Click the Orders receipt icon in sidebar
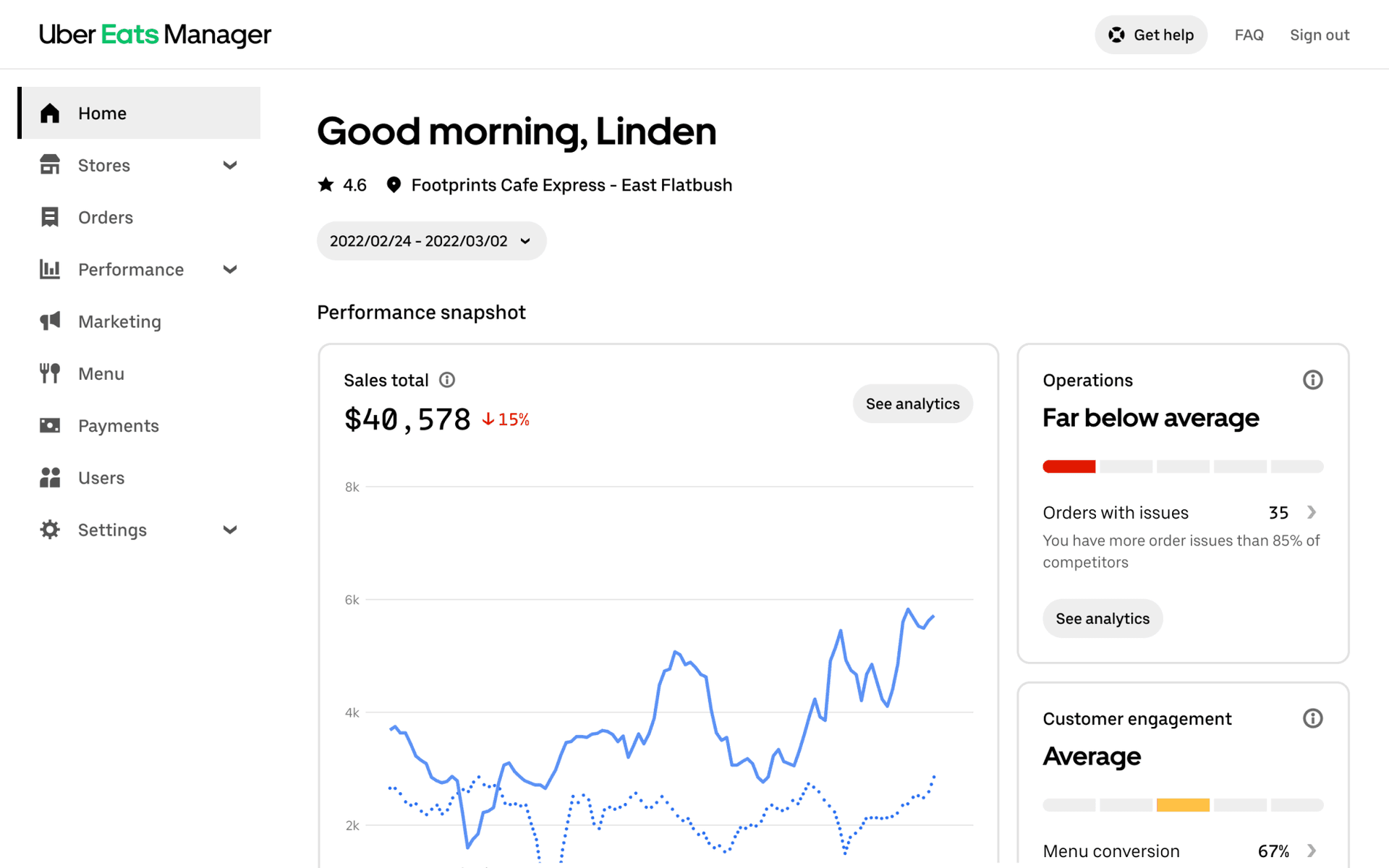 coord(50,217)
